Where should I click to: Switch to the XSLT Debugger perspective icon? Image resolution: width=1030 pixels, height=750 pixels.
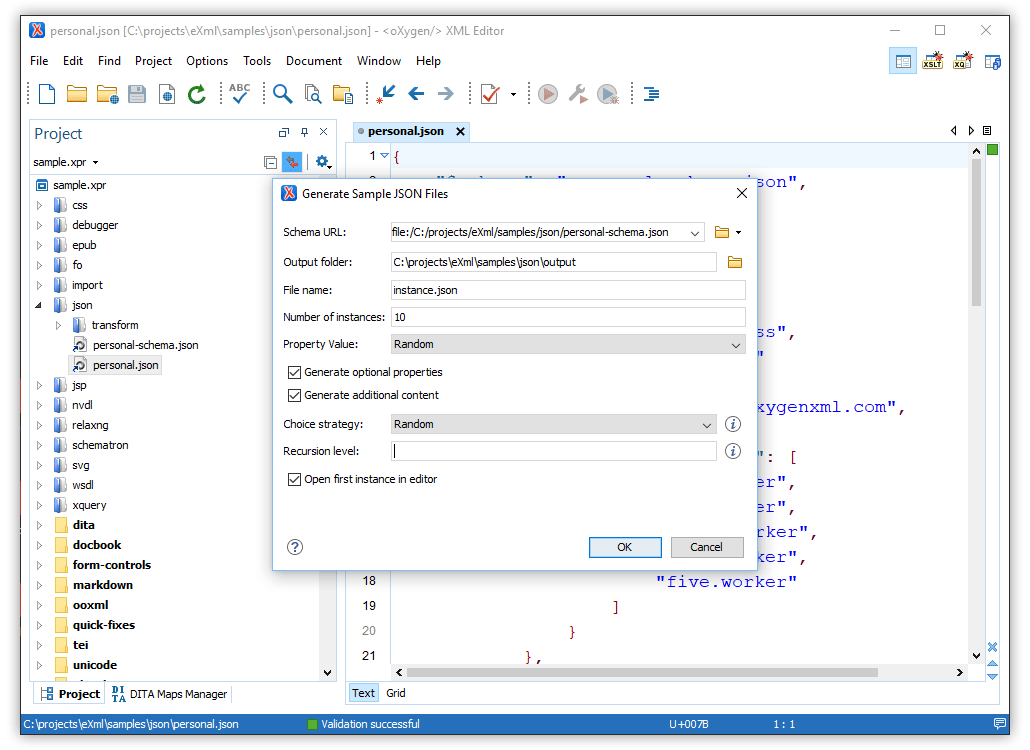tap(933, 61)
